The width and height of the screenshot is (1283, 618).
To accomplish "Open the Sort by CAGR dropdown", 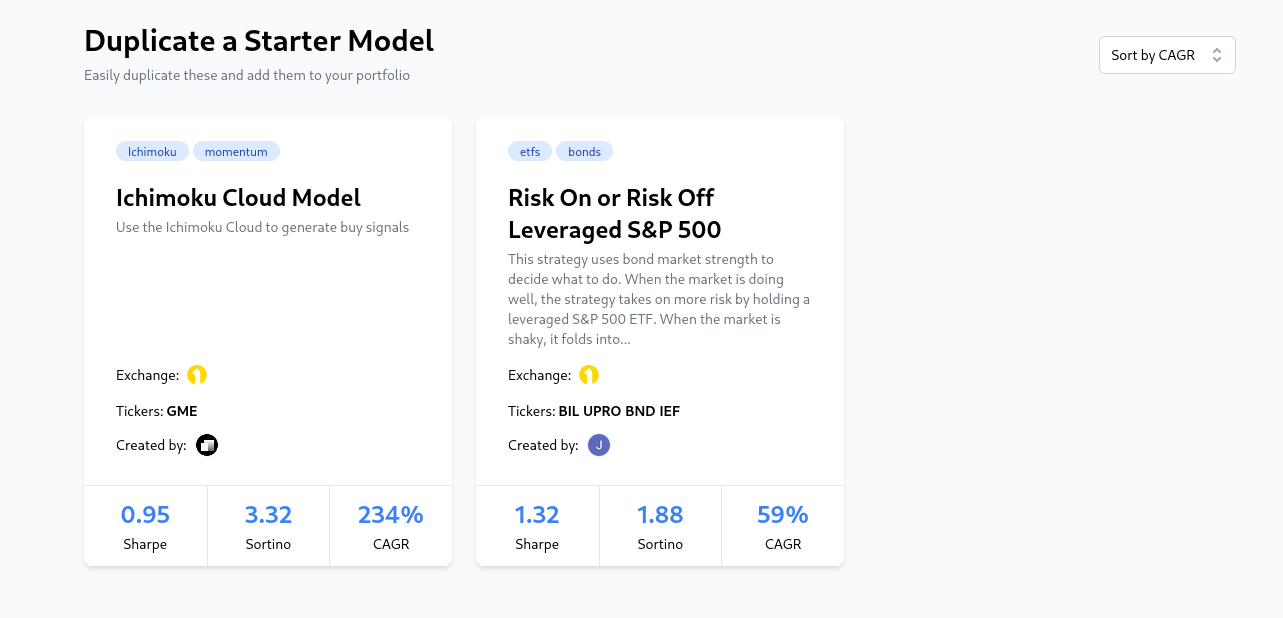I will pyautogui.click(x=1167, y=55).
